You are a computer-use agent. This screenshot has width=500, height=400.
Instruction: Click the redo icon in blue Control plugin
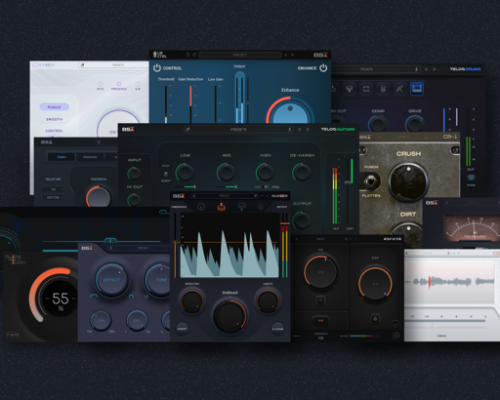(195, 55)
